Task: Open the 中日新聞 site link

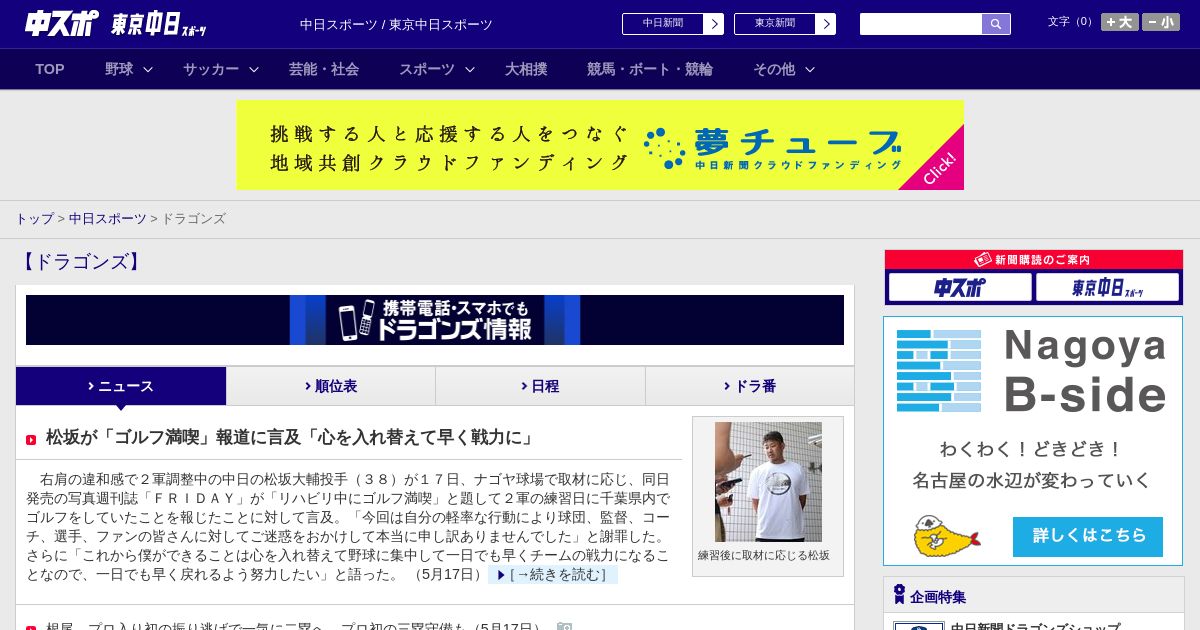Action: tap(663, 24)
